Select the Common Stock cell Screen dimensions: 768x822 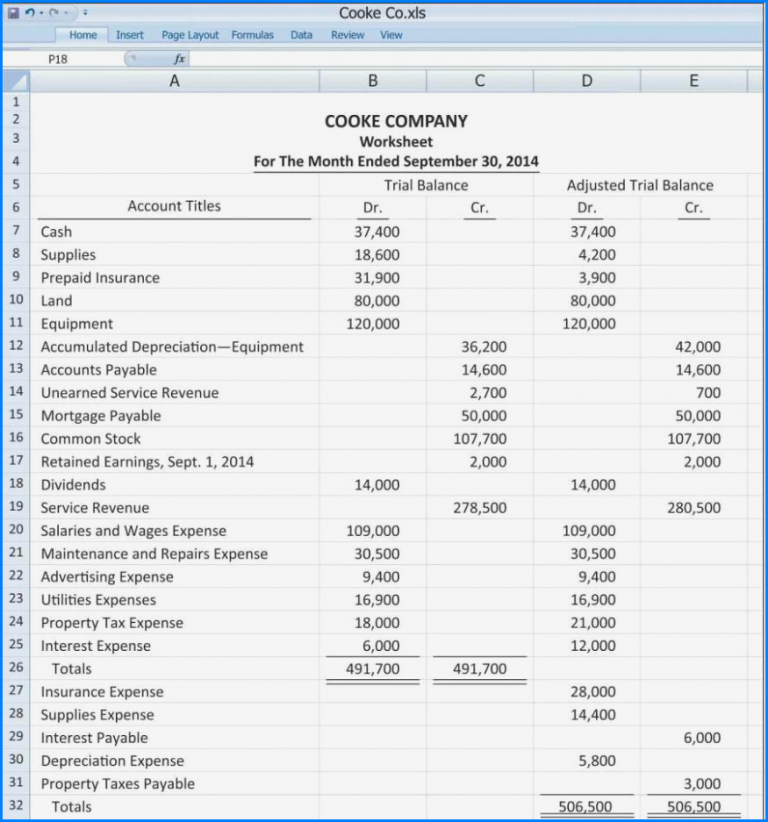tap(175, 439)
